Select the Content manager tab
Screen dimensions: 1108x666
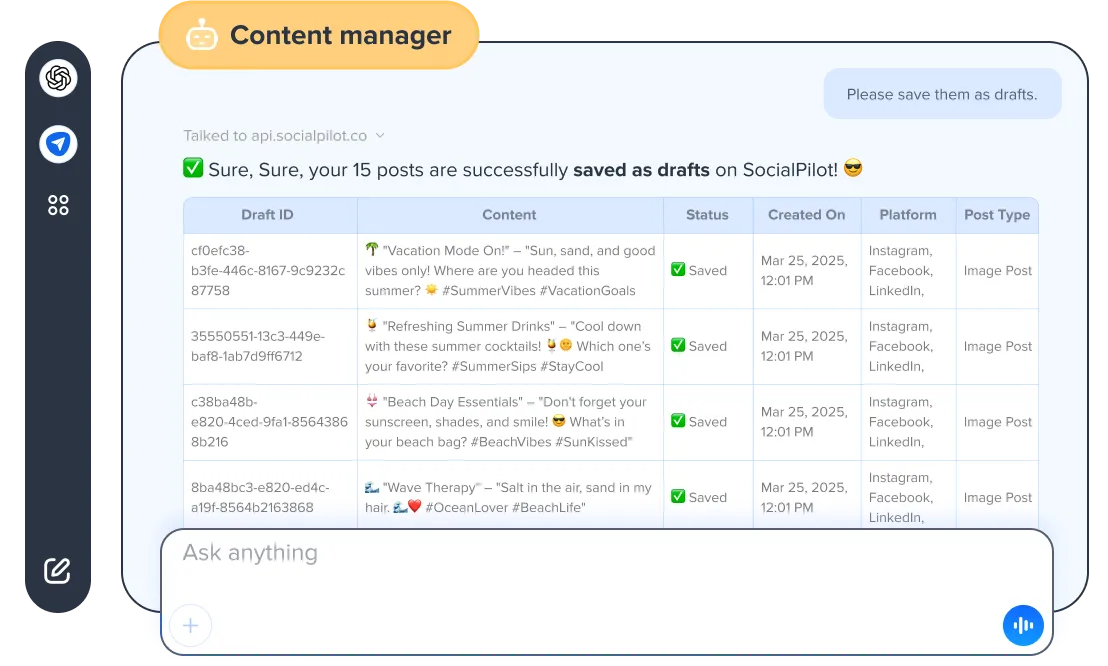coord(319,35)
